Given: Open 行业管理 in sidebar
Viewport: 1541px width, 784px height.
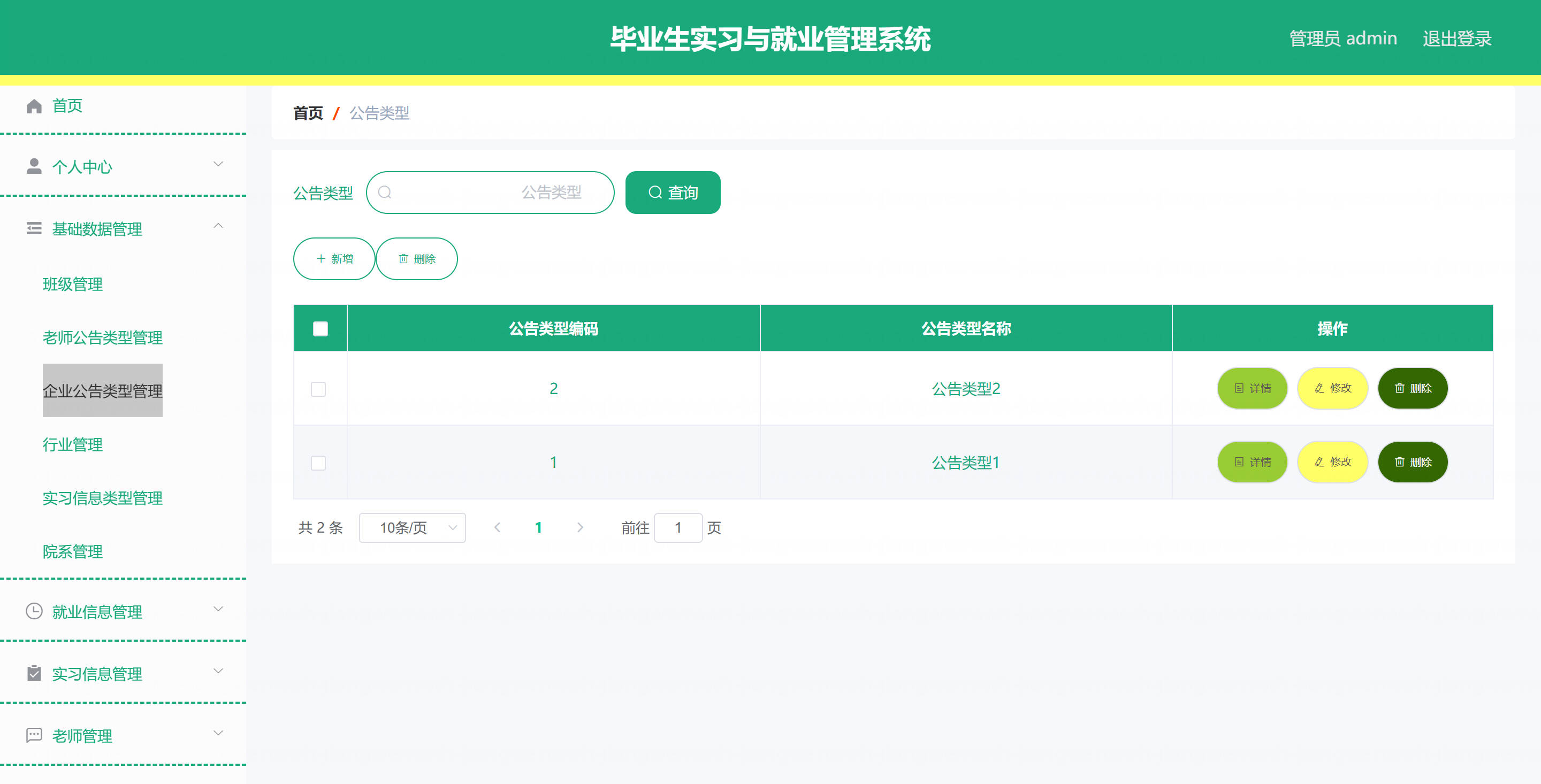Looking at the screenshot, I should (x=72, y=445).
